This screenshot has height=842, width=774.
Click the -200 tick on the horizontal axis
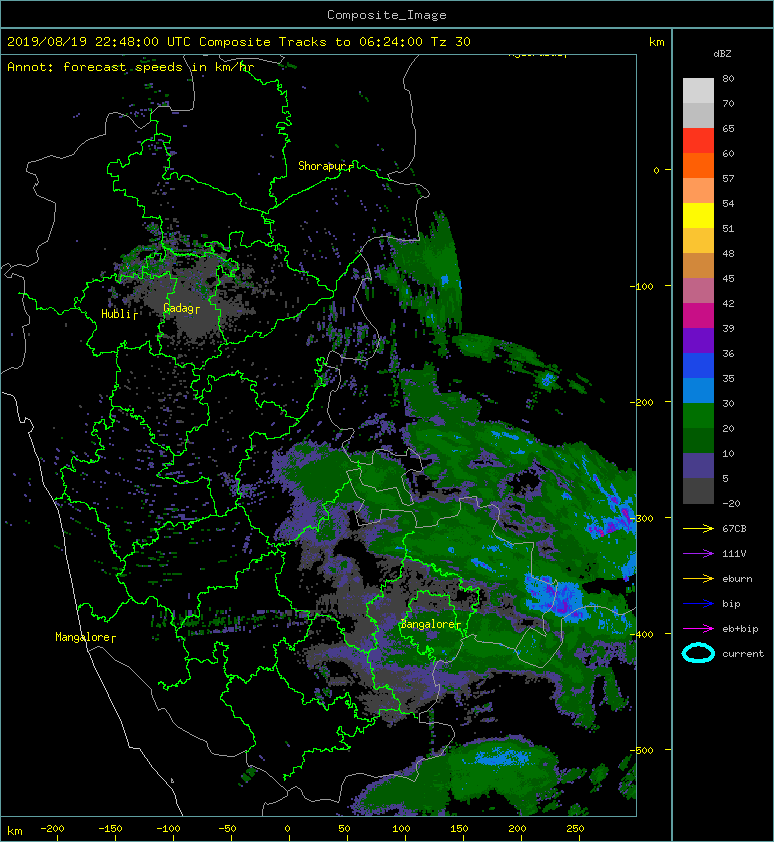point(52,829)
